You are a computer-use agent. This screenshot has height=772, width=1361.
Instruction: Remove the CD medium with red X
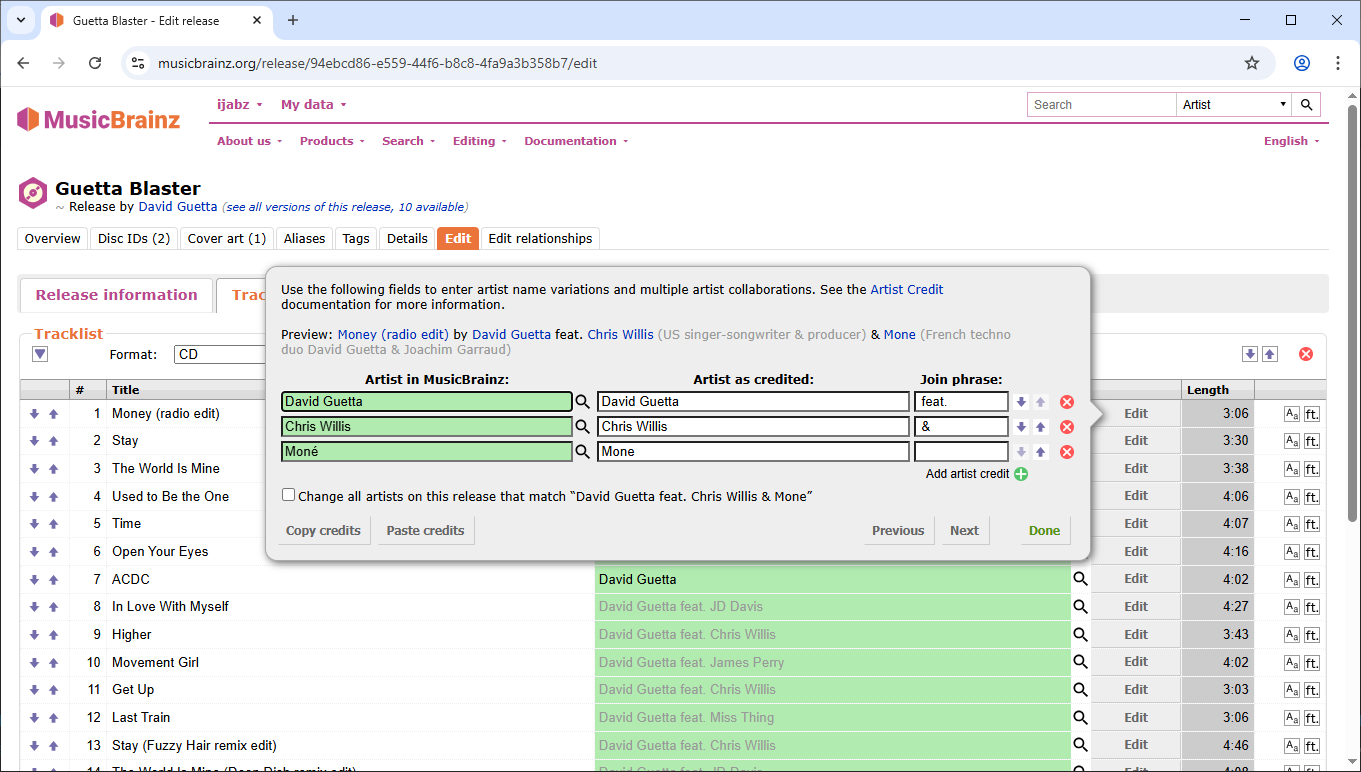tap(1306, 354)
